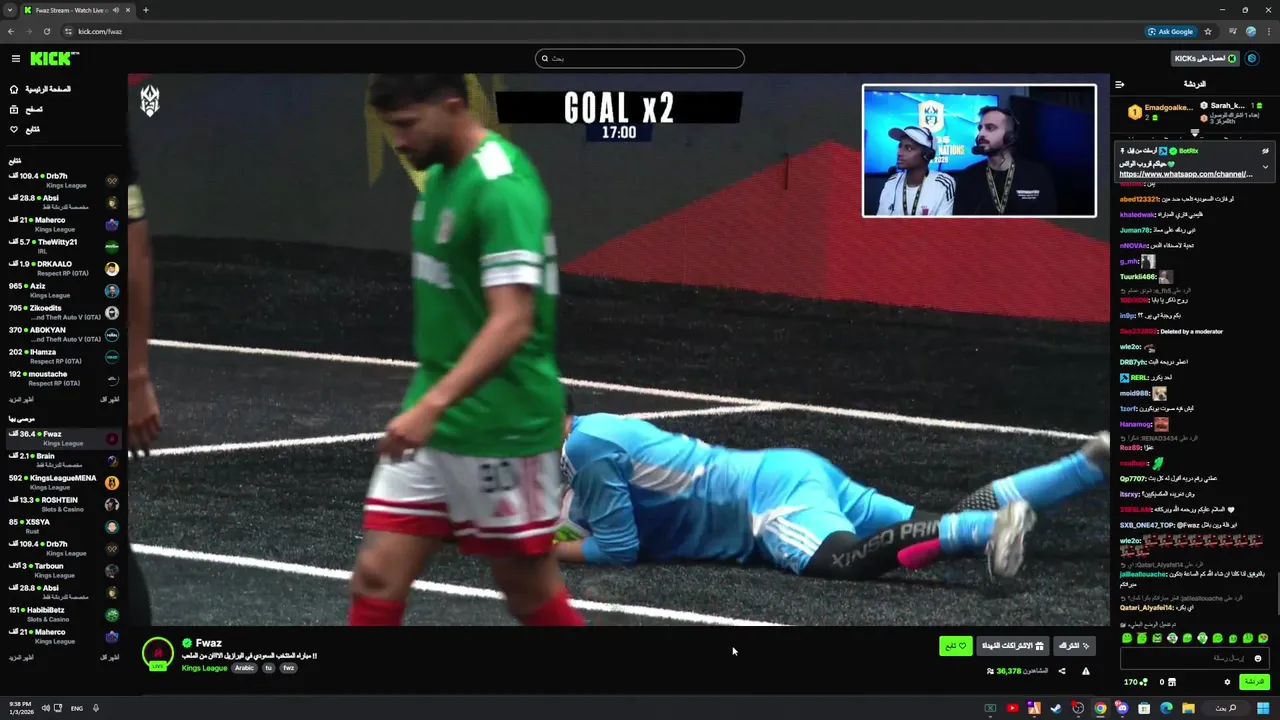This screenshot has width=1280, height=720.
Task: Open Brain recommended channel
Action: [x=62, y=460]
